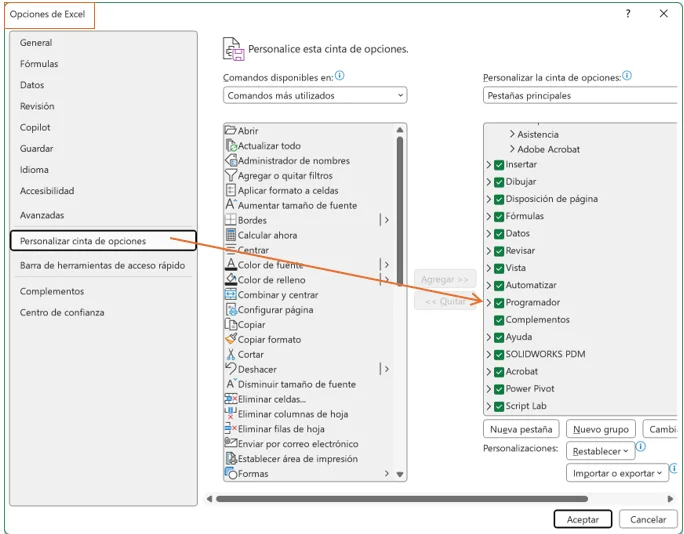The width and height of the screenshot is (684, 534).
Task: Click the Combinar y centrar icon
Action: (230, 294)
